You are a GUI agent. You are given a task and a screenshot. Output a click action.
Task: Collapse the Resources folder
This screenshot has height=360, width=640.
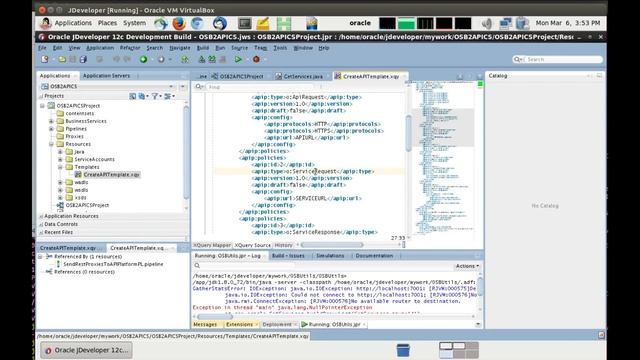tap(51, 144)
